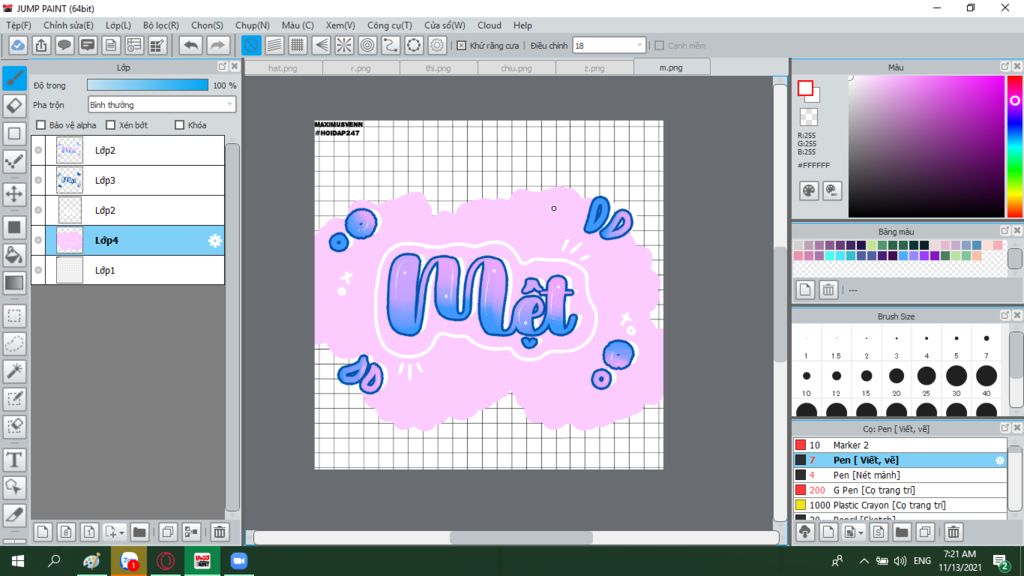Open the Bộ lọc(R) menu
The height and width of the screenshot is (576, 1024).
(x=161, y=25)
